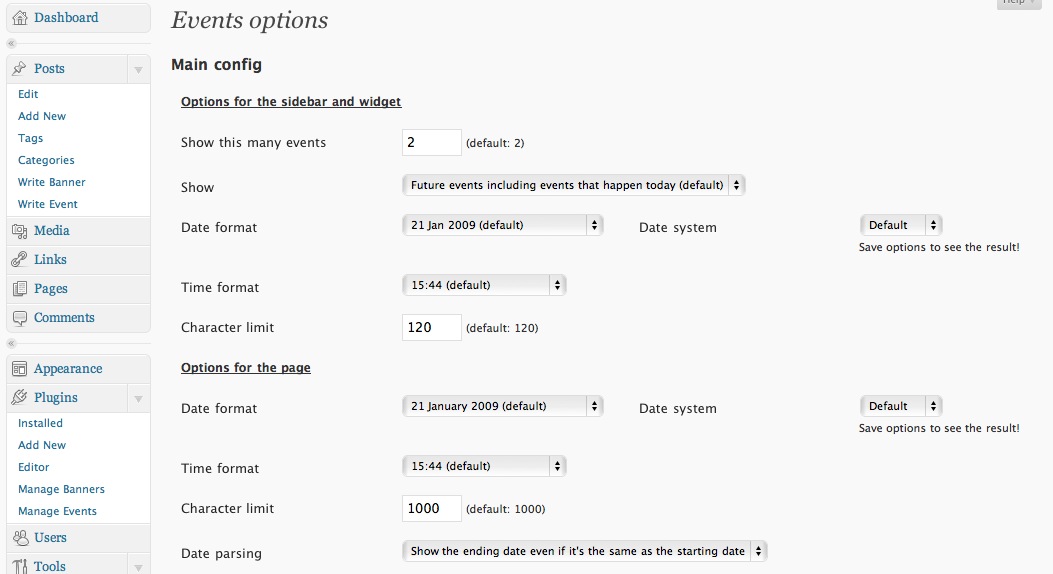Image resolution: width=1053 pixels, height=574 pixels.
Task: Open sidebar Date format dropdown
Action: [502, 225]
